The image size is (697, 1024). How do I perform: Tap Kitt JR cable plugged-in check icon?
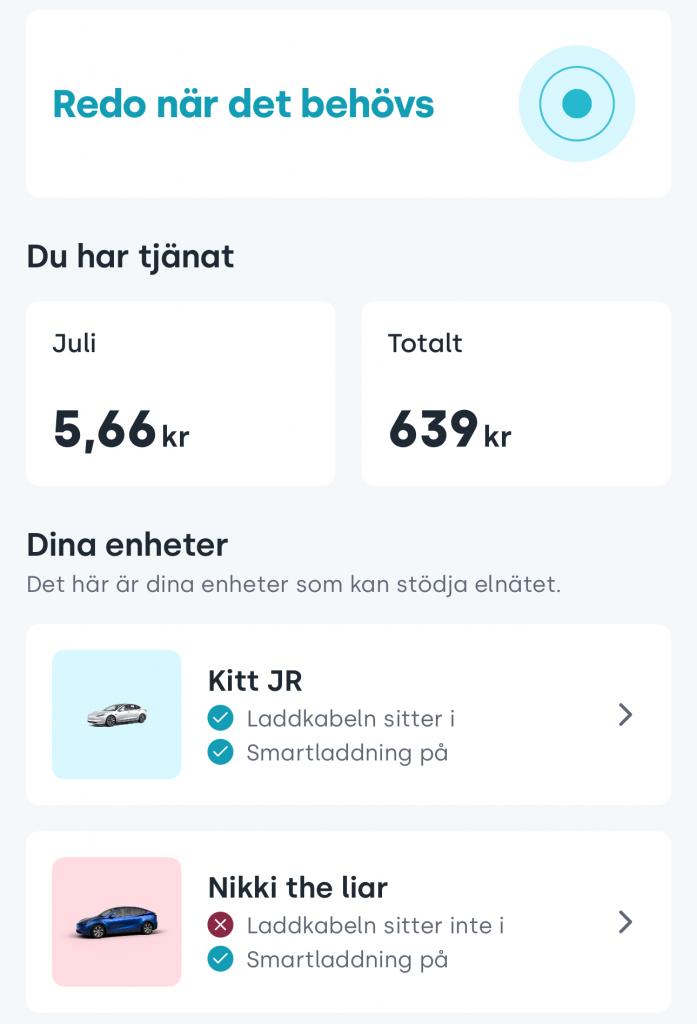(x=220, y=718)
